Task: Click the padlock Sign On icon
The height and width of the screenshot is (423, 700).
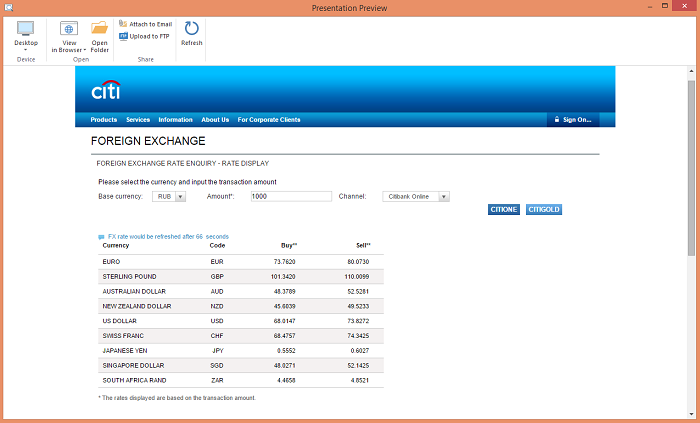Action: coord(557,120)
